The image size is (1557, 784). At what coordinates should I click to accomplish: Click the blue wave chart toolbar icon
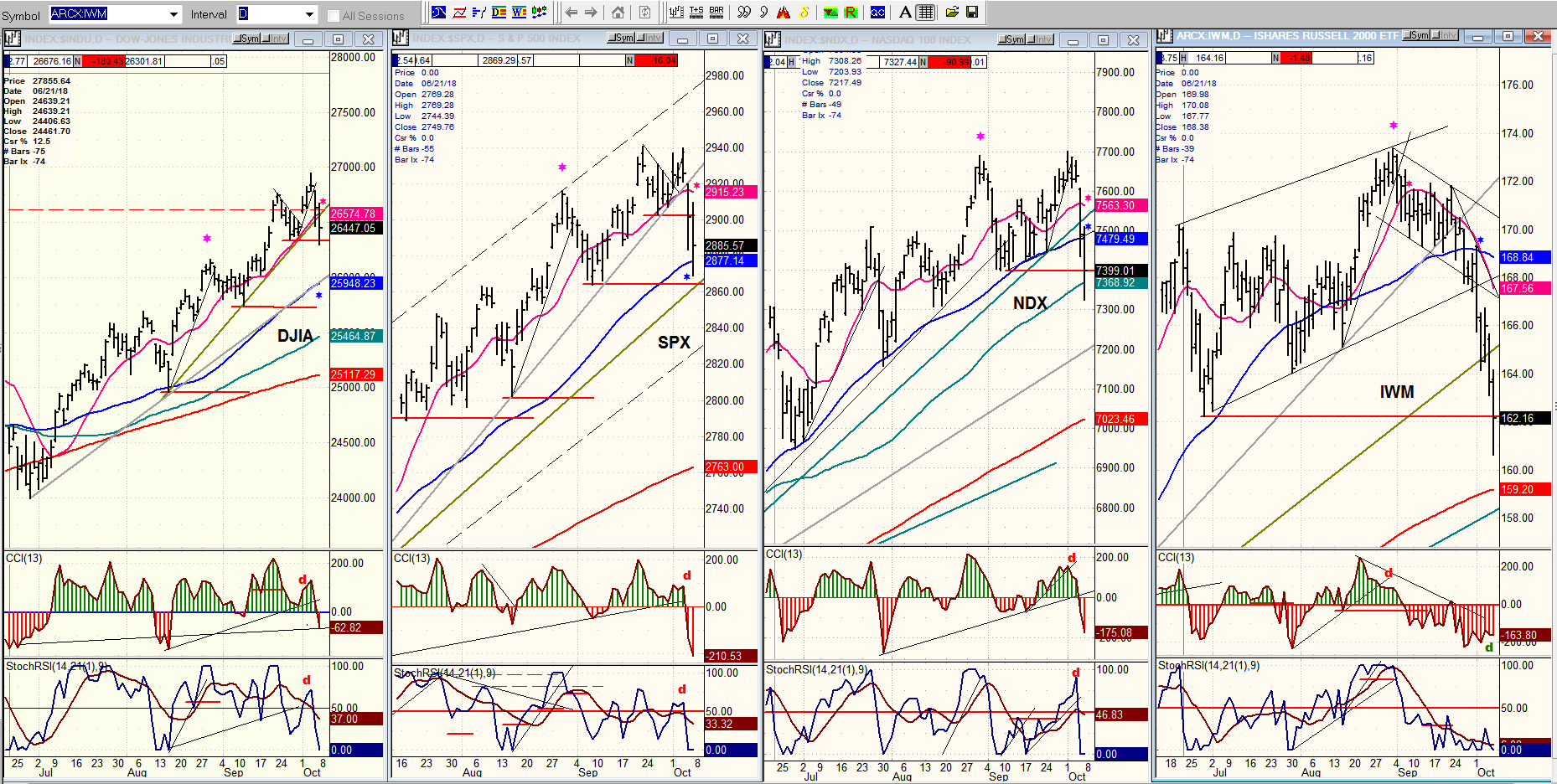point(439,13)
